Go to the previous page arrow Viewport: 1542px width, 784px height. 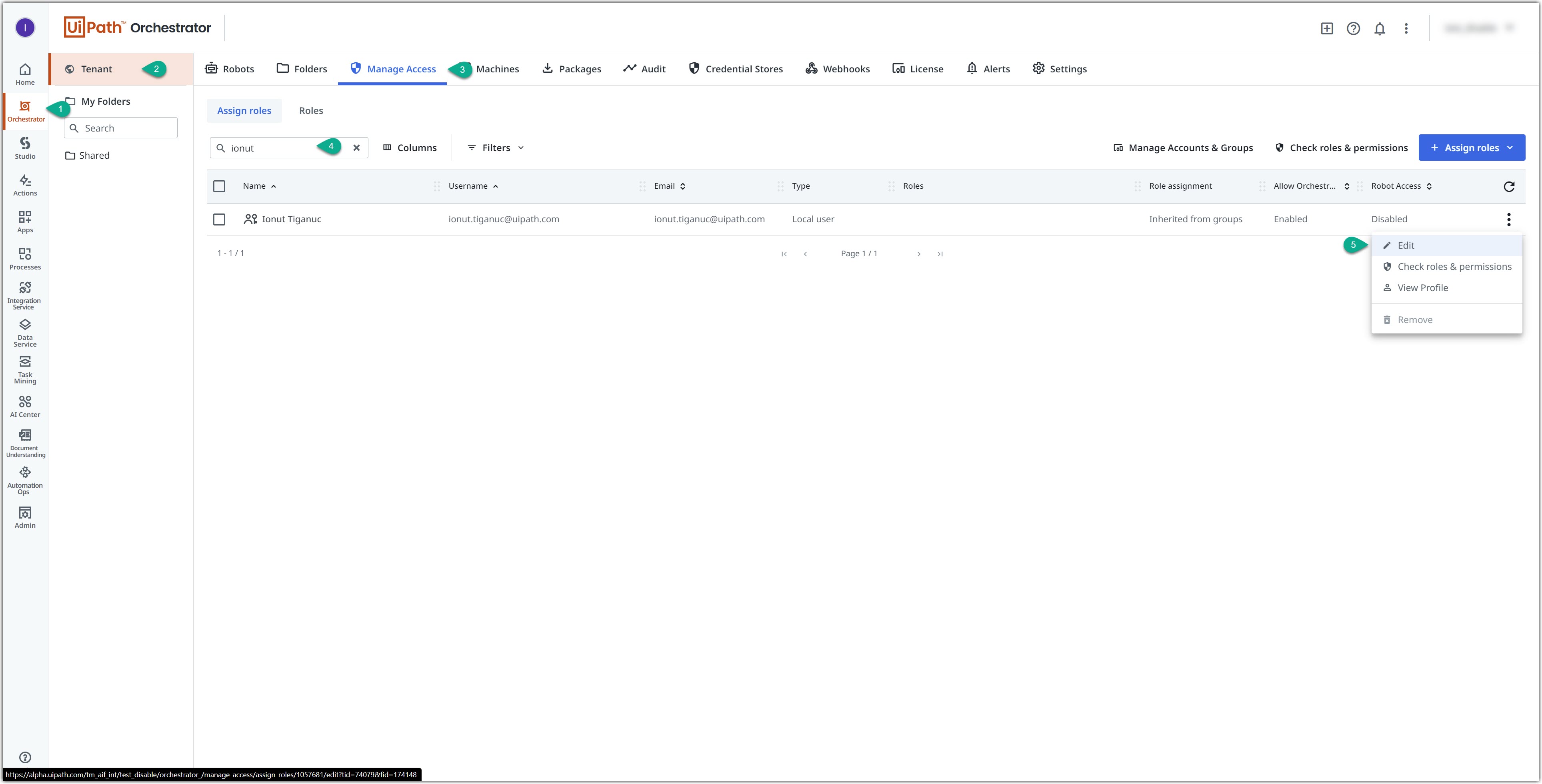click(x=805, y=254)
